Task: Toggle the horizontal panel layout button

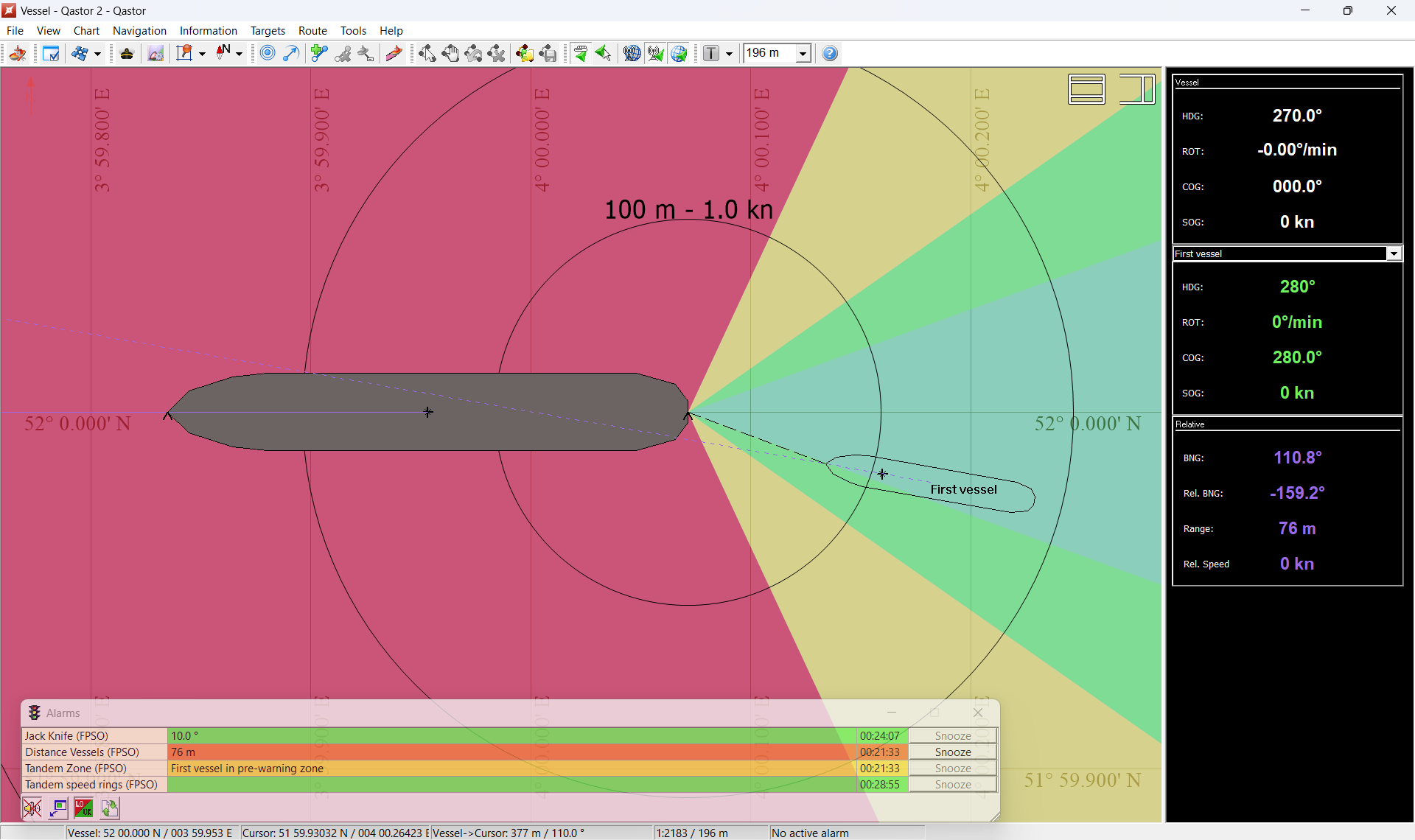Action: [1086, 89]
